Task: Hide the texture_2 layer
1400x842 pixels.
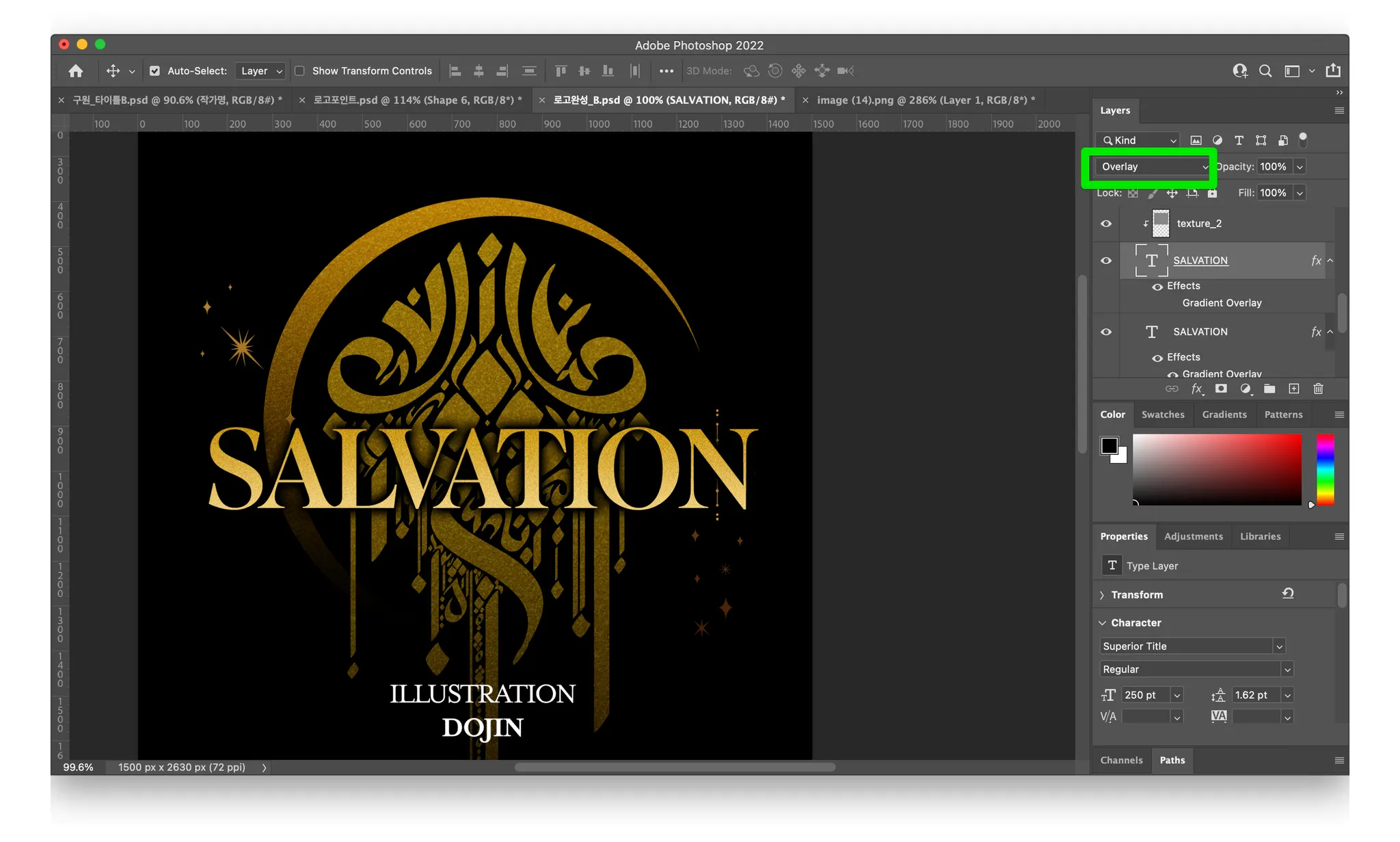Action: point(1106,224)
